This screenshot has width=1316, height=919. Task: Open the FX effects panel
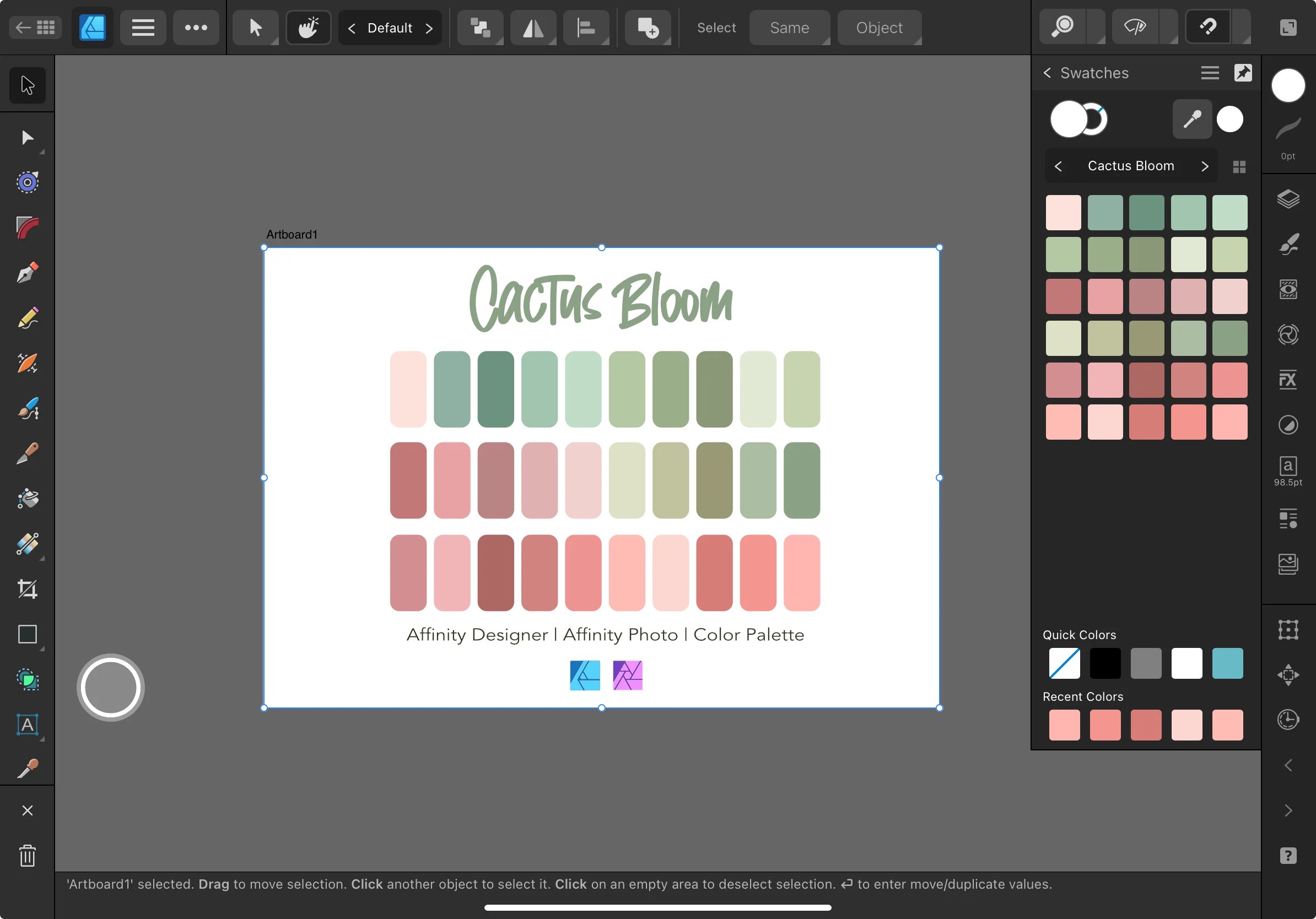(x=1288, y=379)
